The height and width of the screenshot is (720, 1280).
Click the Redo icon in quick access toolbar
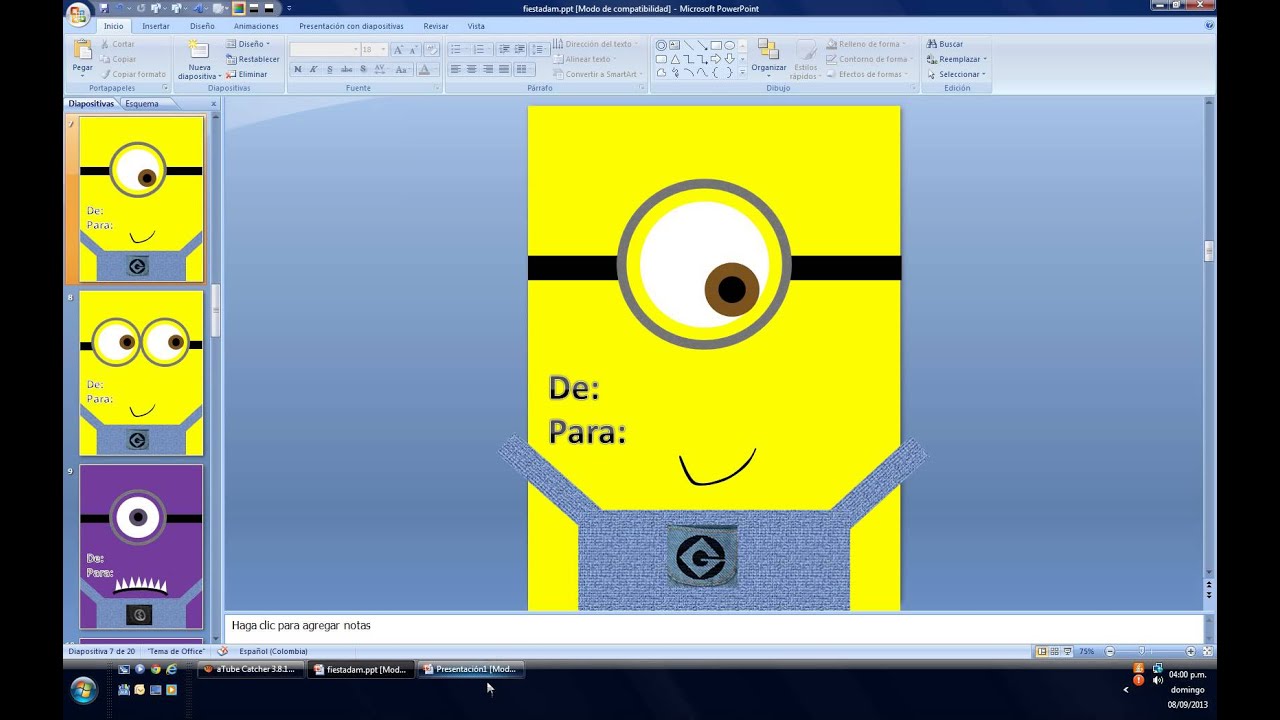coord(141,8)
